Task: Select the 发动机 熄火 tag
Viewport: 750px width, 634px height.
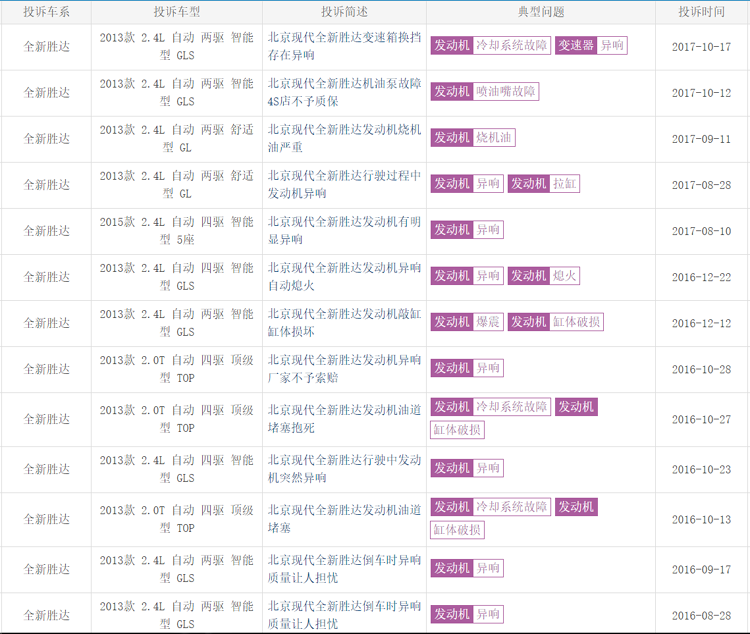Action: click(x=544, y=276)
